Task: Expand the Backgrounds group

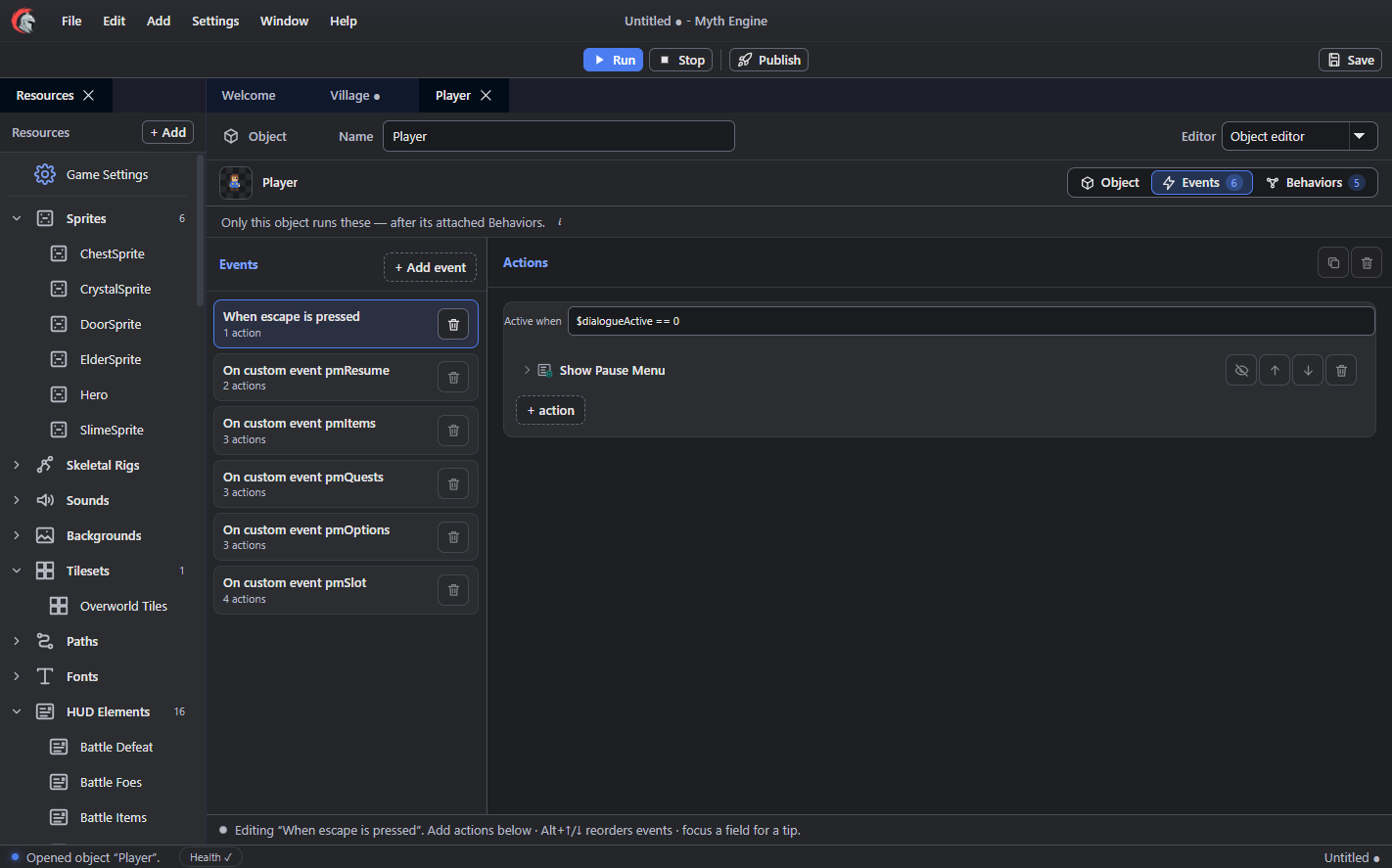Action: pyautogui.click(x=17, y=535)
